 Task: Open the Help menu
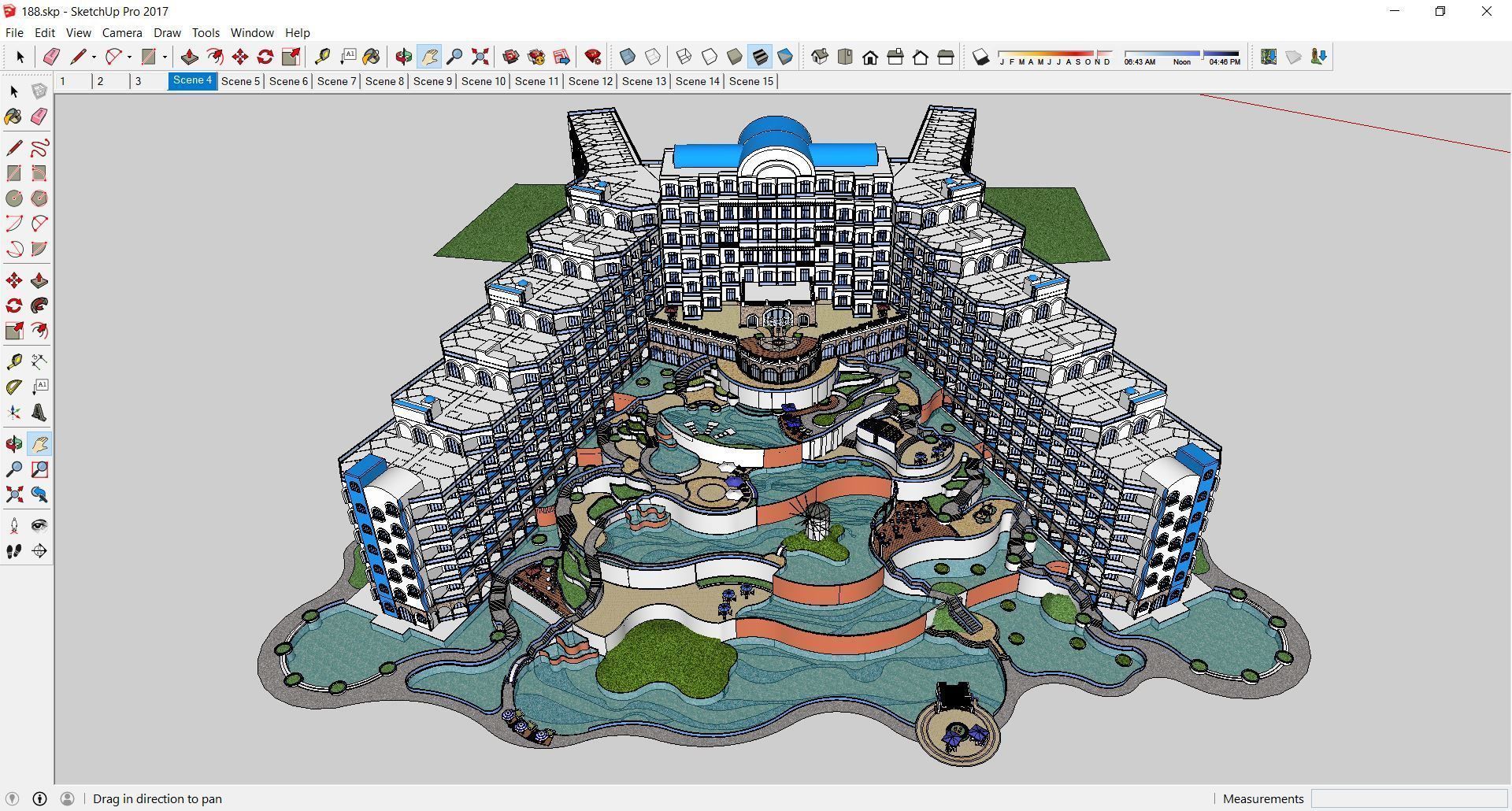pos(297,32)
